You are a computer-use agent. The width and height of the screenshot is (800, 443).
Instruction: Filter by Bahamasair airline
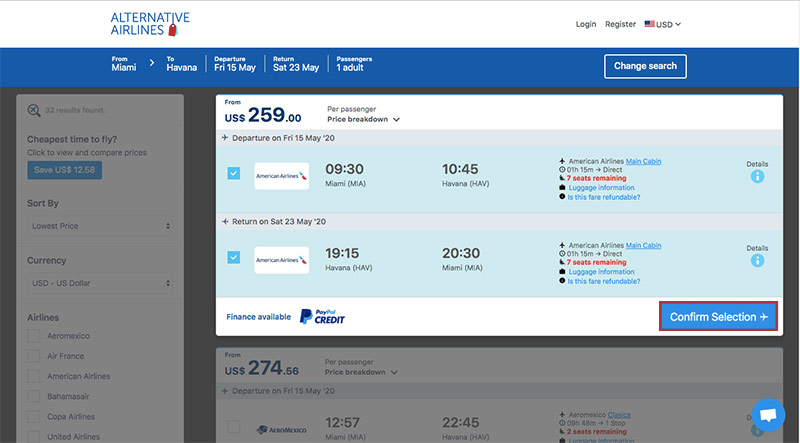click(34, 396)
